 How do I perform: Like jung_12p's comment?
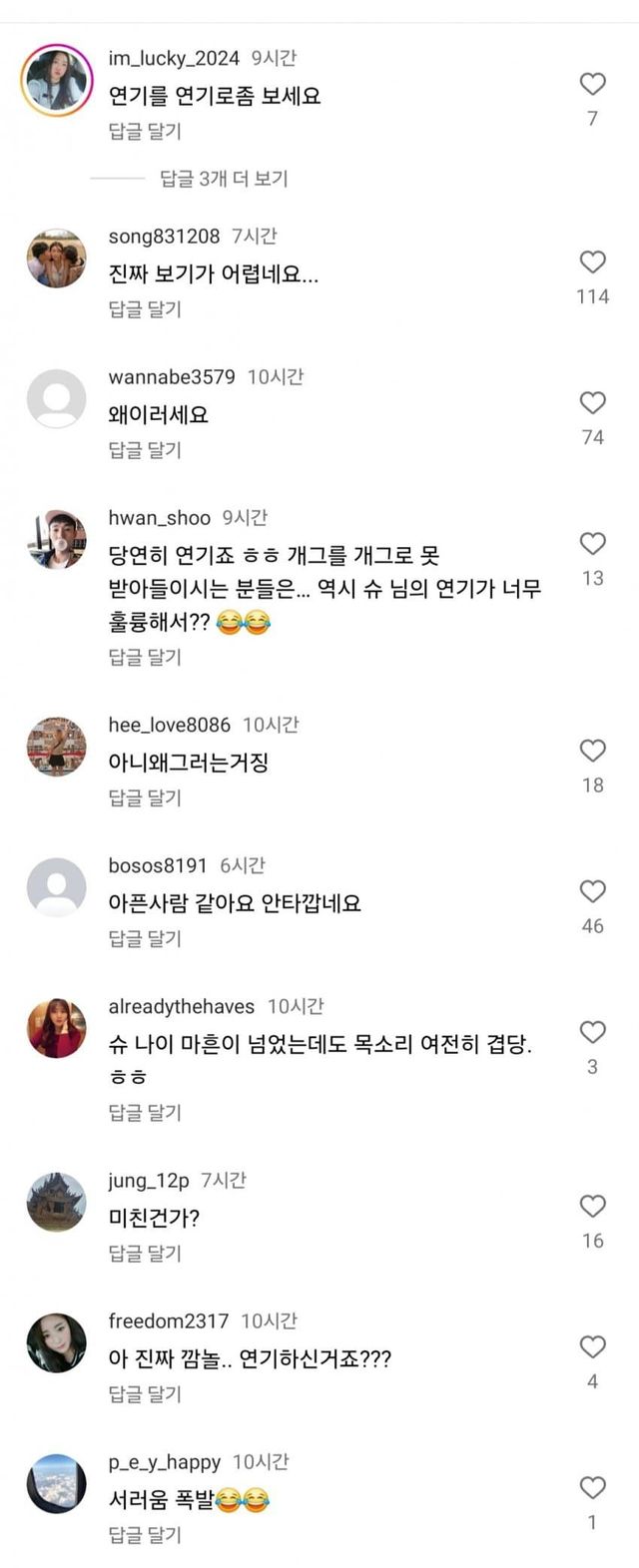[x=592, y=1207]
